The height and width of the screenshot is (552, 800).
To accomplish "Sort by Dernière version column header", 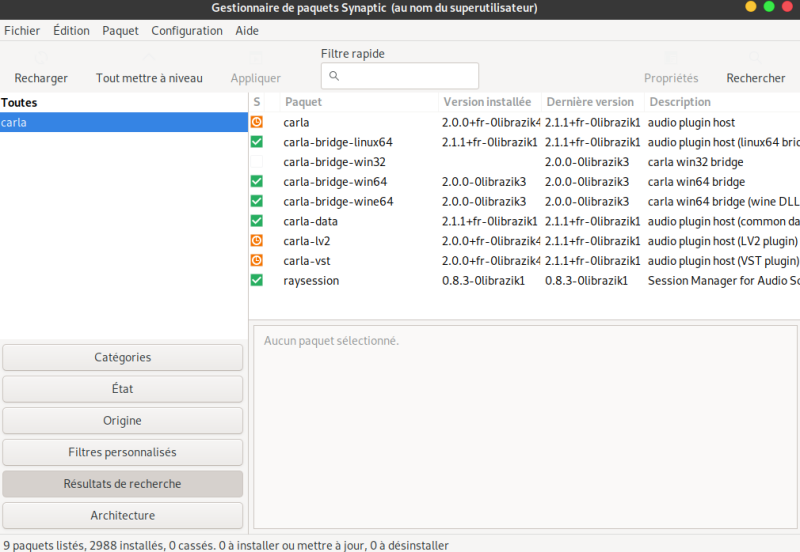I will point(593,102).
